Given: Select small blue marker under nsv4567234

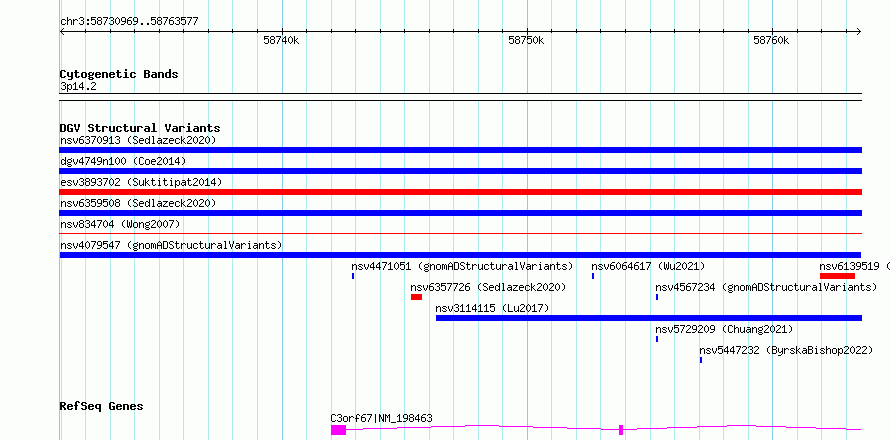Looking at the screenshot, I should coord(657,297).
